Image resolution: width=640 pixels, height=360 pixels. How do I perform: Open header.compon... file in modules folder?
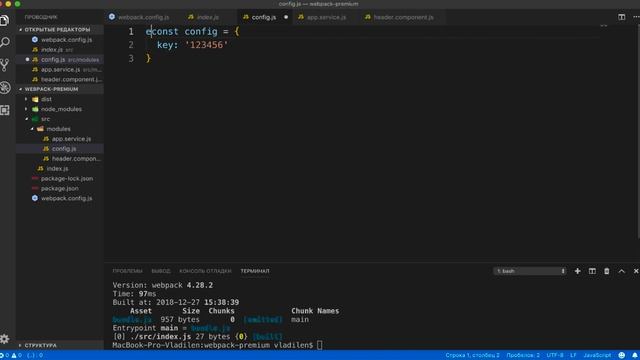coord(60,158)
